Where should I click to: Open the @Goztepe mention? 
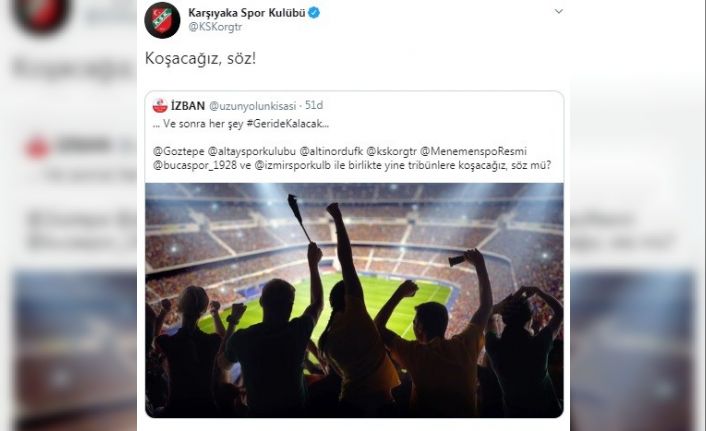click(179, 151)
